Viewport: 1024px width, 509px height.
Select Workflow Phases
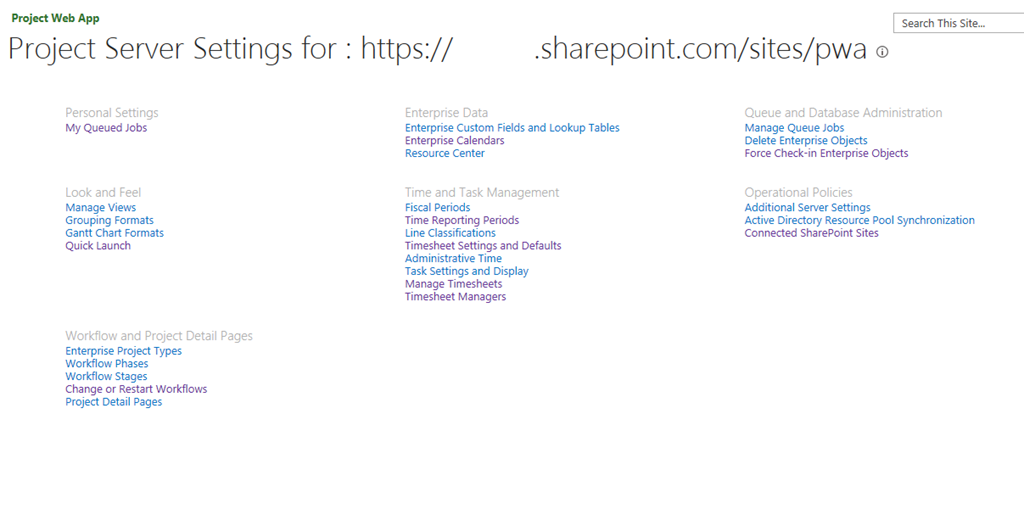click(106, 364)
